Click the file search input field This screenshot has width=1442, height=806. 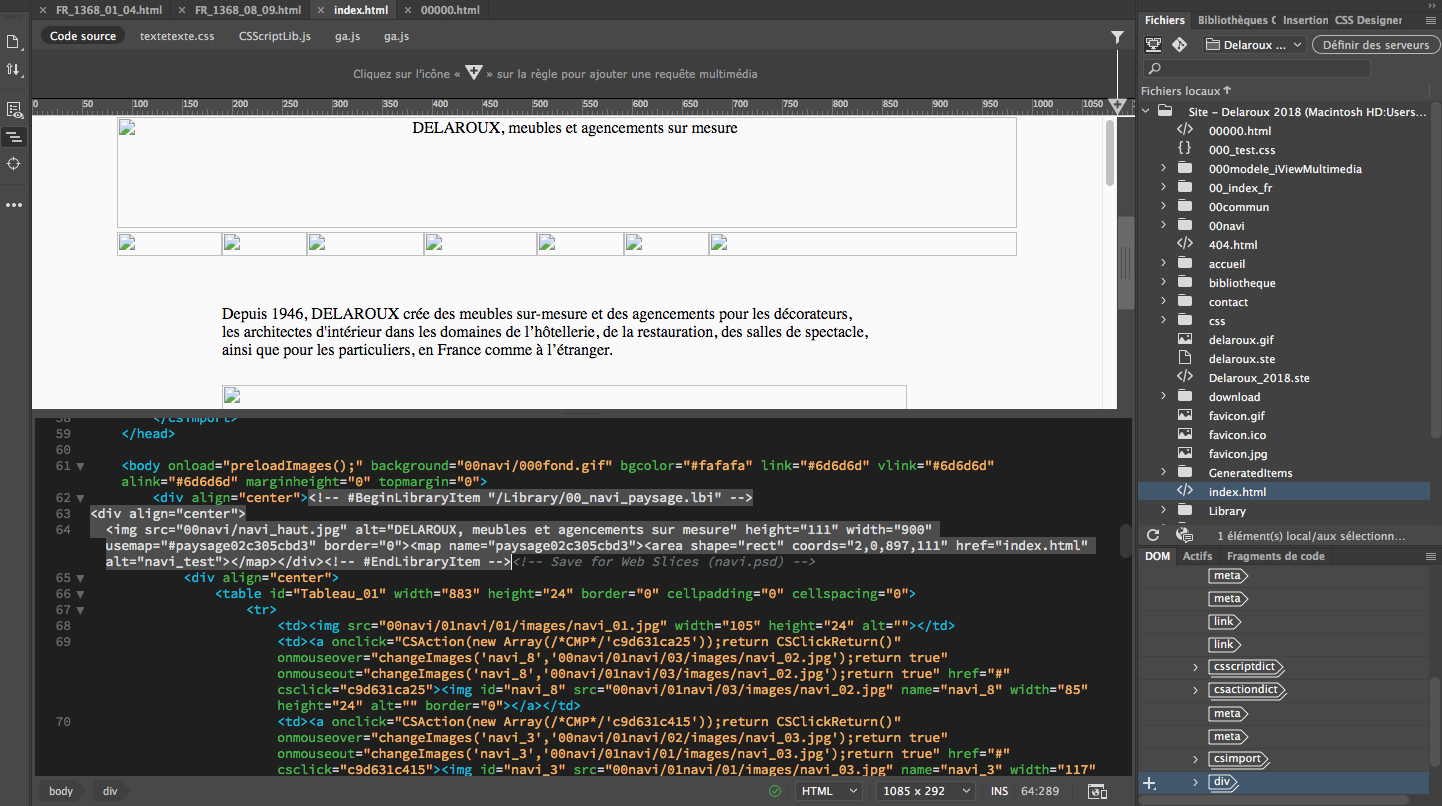pos(1256,69)
